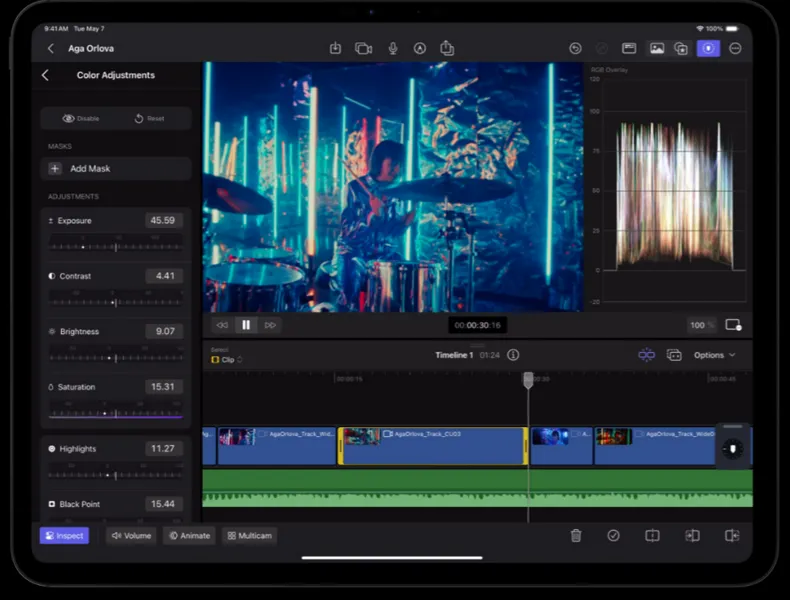Click the playhead marker on the ruler

[528, 380]
